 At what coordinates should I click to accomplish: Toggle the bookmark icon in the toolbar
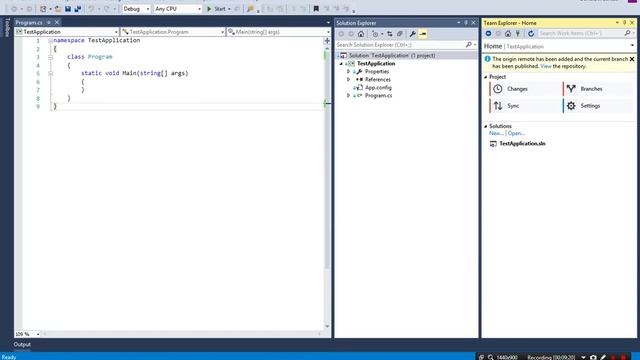[x=316, y=9]
